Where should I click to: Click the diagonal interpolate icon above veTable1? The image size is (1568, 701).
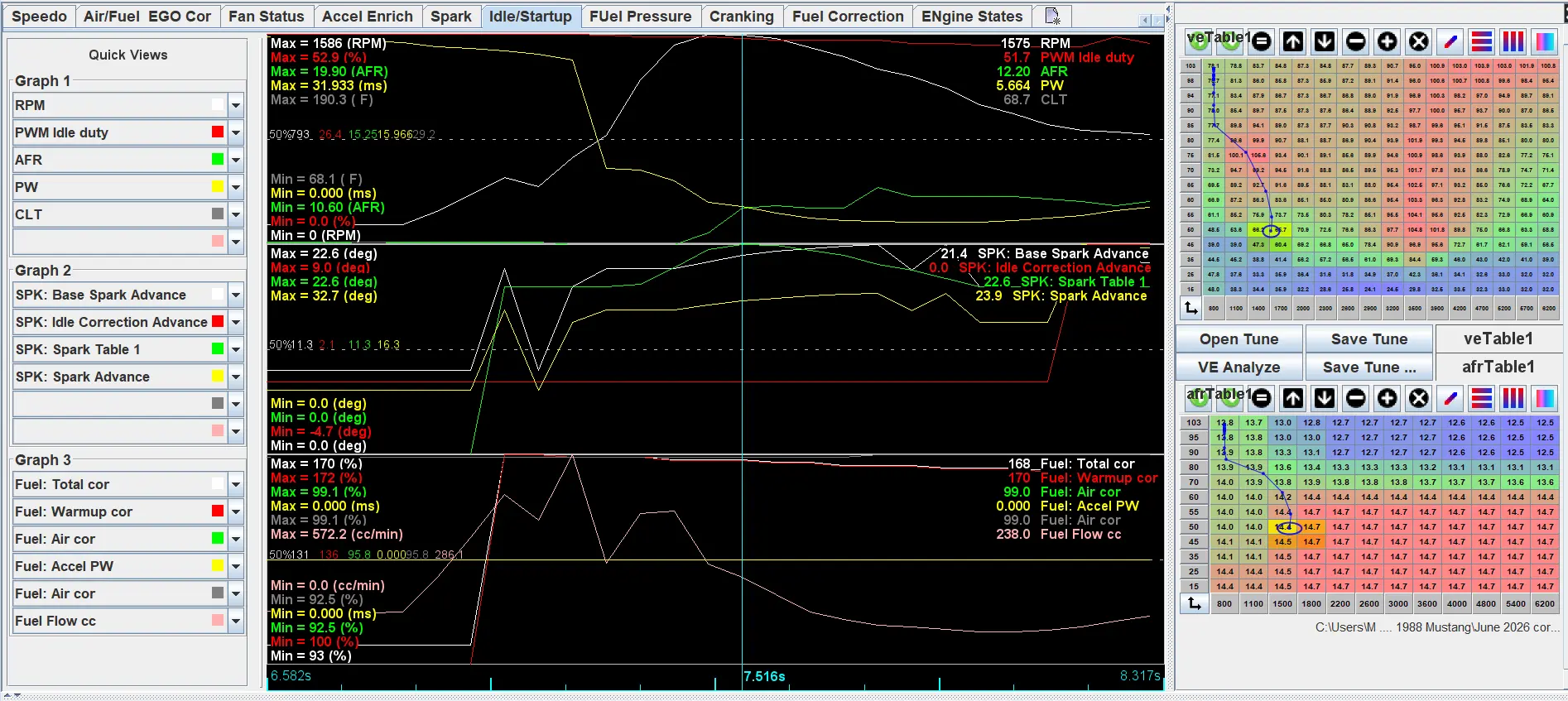(x=1450, y=41)
